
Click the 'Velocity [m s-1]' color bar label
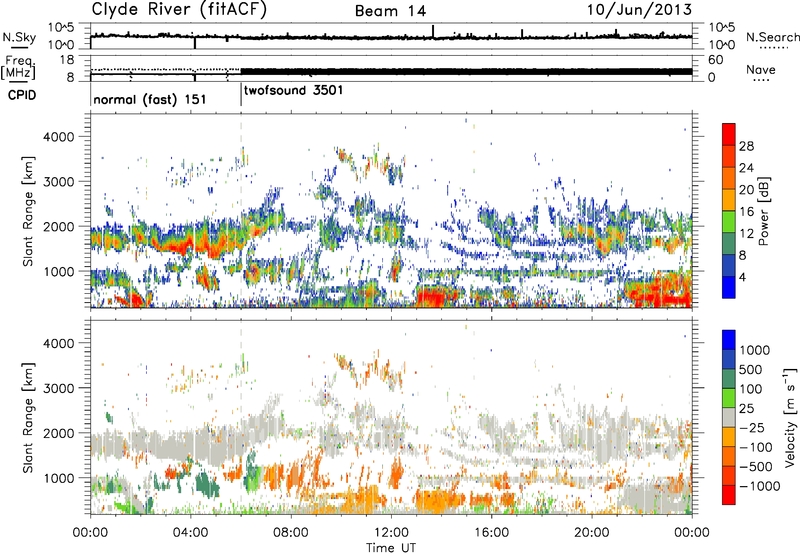click(x=790, y=417)
